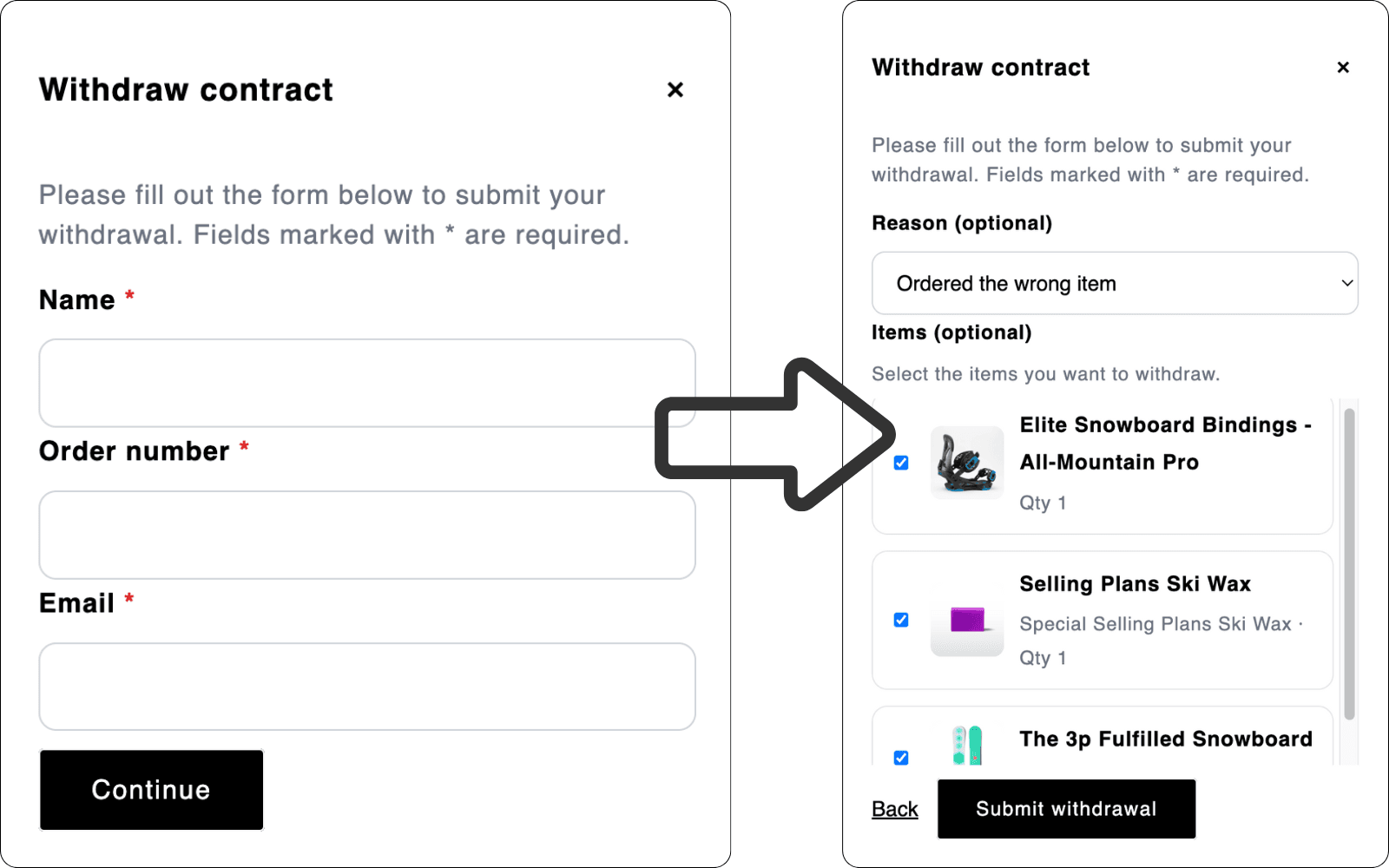Click the purple Ski Wax product image
Viewport: 1389px width, 868px height.
pos(966,621)
